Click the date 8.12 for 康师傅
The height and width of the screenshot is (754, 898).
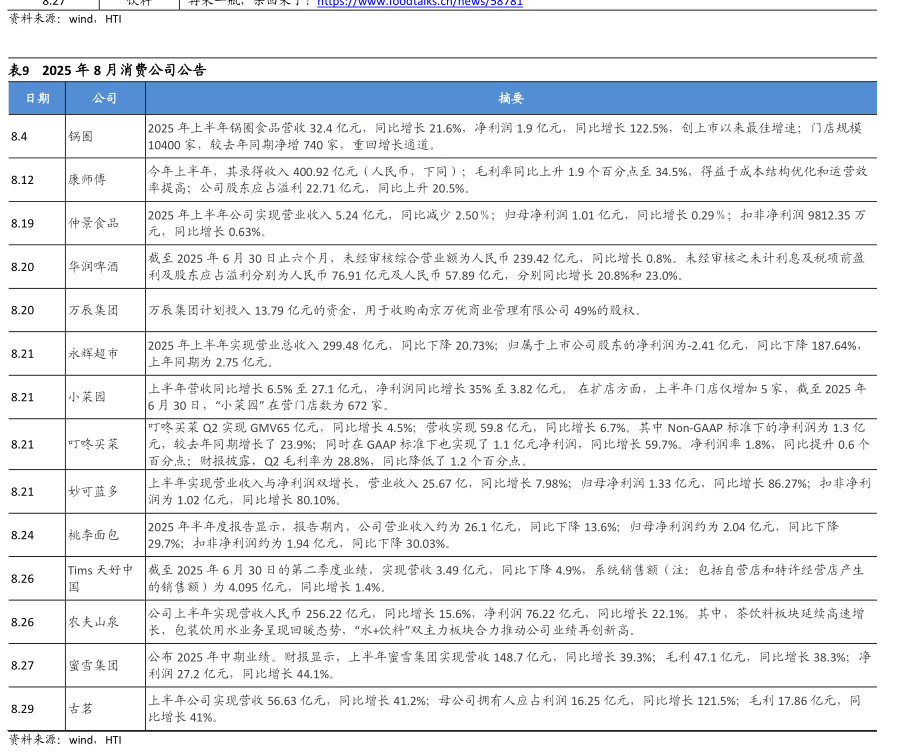coord(22,180)
